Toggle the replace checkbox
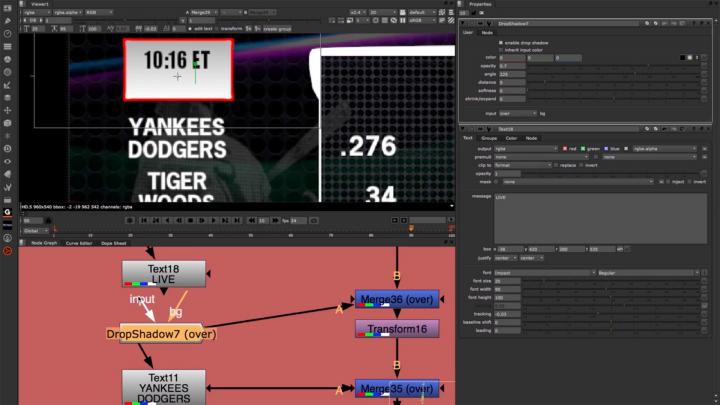720x405 pixels. (x=556, y=165)
